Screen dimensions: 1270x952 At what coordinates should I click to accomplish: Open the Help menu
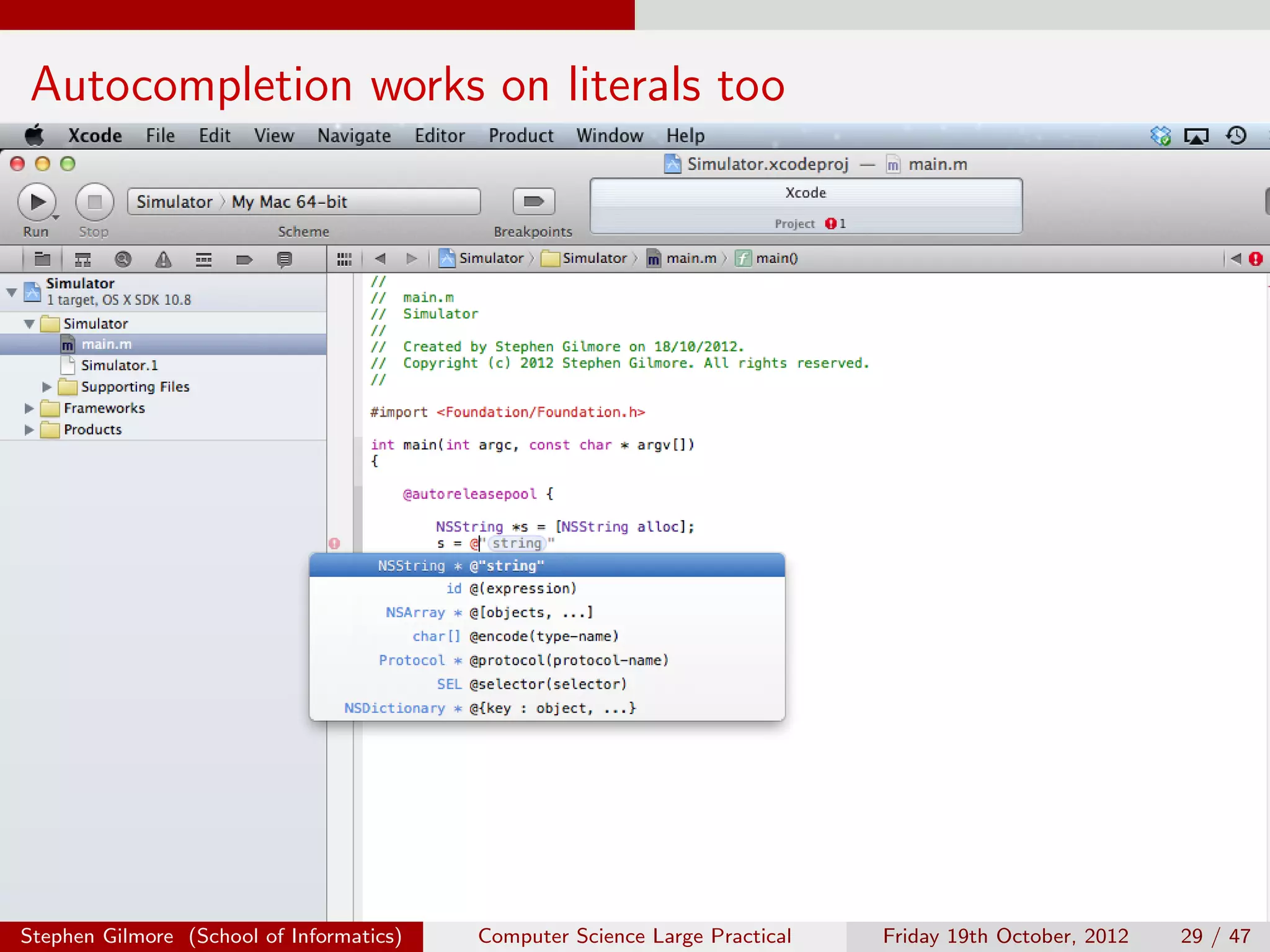pyautogui.click(x=685, y=135)
